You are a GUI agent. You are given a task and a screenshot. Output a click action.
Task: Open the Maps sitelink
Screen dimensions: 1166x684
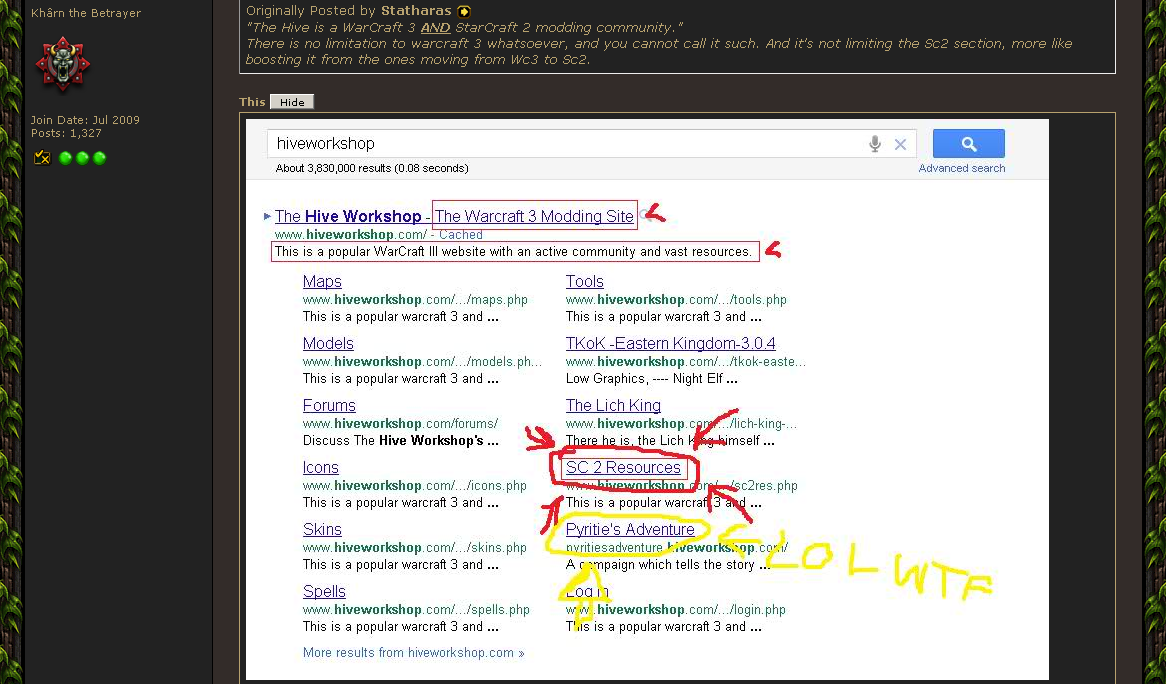tap(322, 282)
